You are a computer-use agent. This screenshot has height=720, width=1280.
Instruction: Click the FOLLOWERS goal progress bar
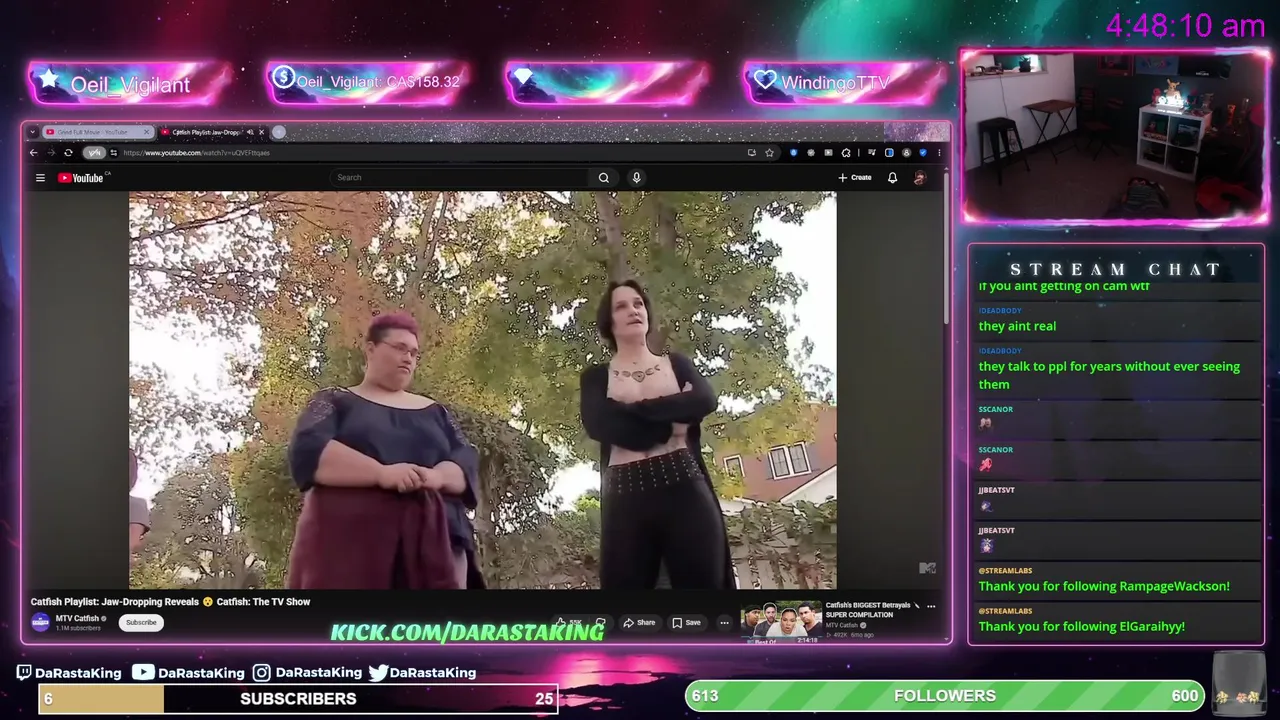click(x=945, y=695)
